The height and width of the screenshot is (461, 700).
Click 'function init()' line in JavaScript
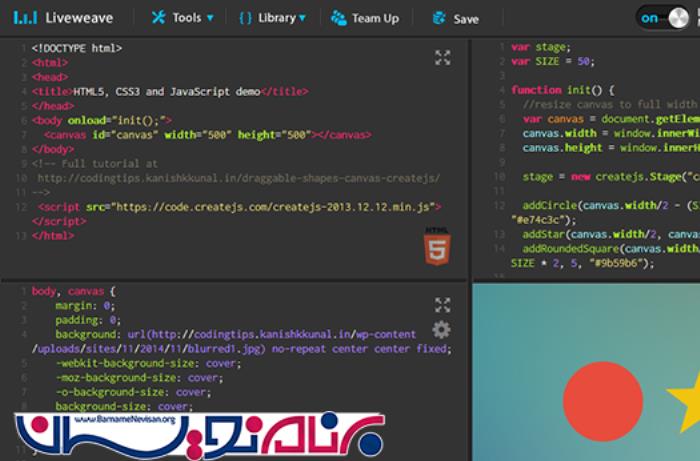pyautogui.click(x=563, y=90)
